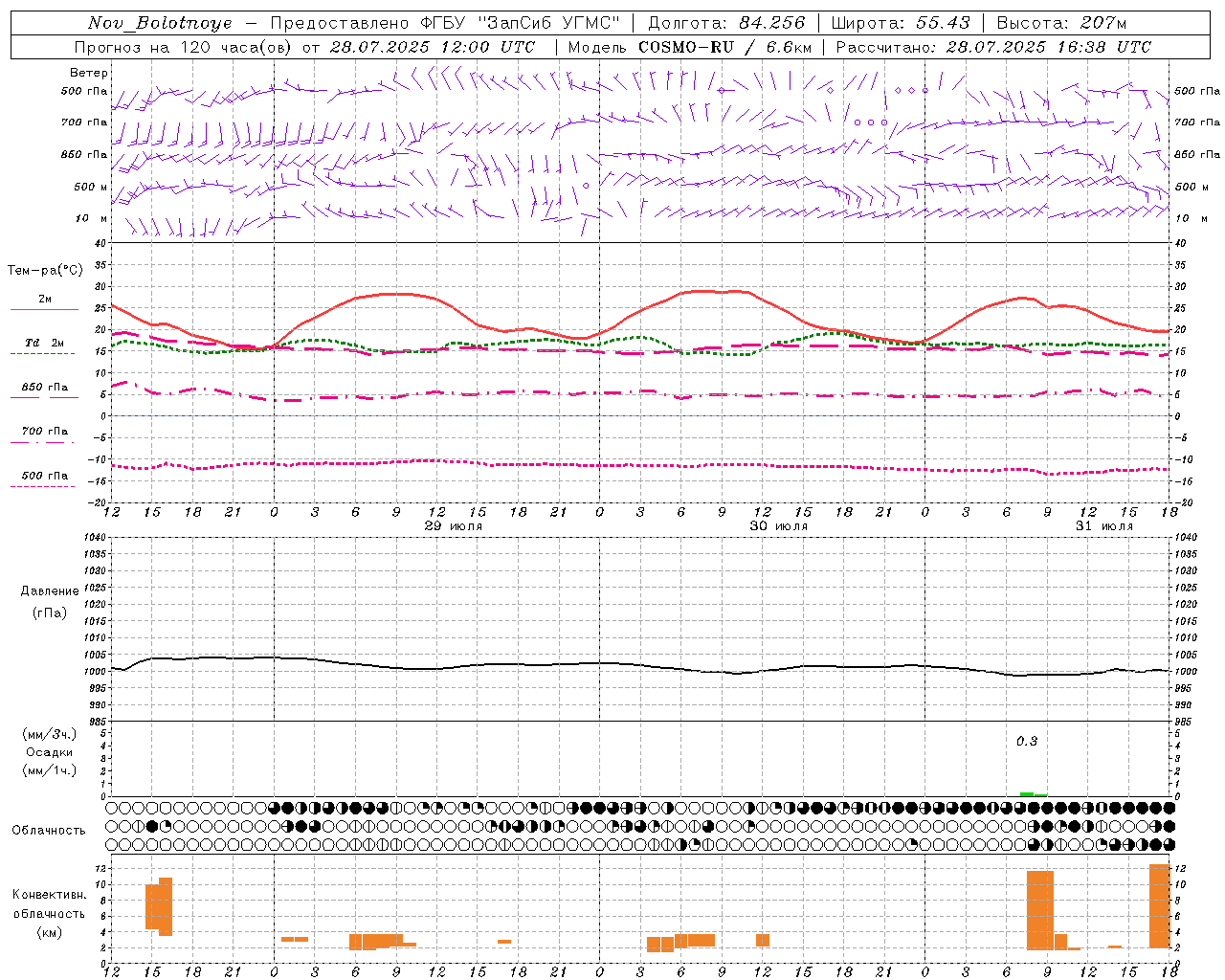Select the 'ЗапСиб УГМС' provider text
This screenshot has height=980, width=1225.
click(x=548, y=22)
